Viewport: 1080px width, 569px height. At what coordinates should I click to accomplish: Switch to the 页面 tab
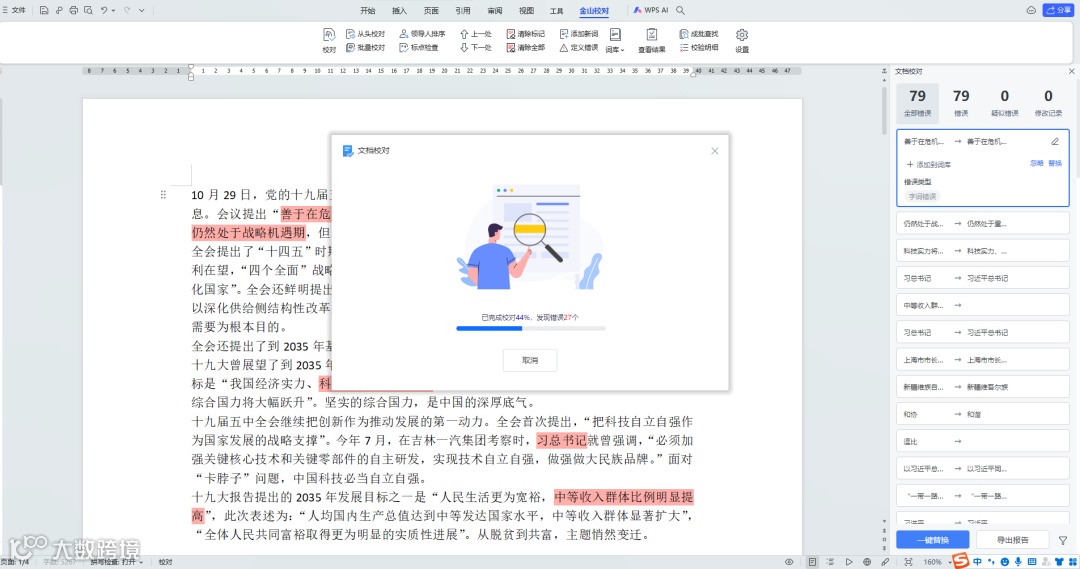click(431, 10)
